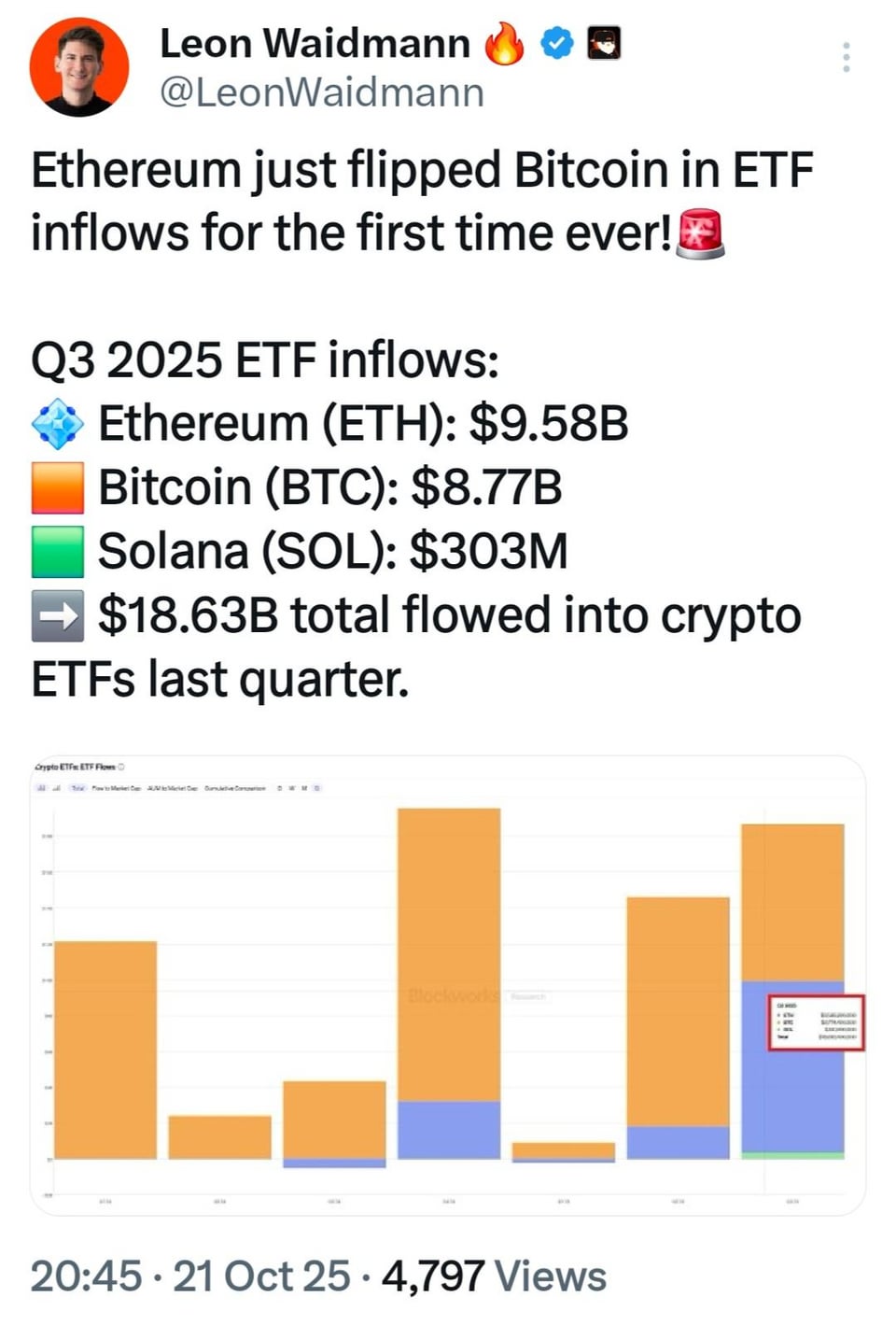Click the tweet timestamp 20:45 · 21 Oct 25
Viewport: 896px width, 1325px height.
190,1276
